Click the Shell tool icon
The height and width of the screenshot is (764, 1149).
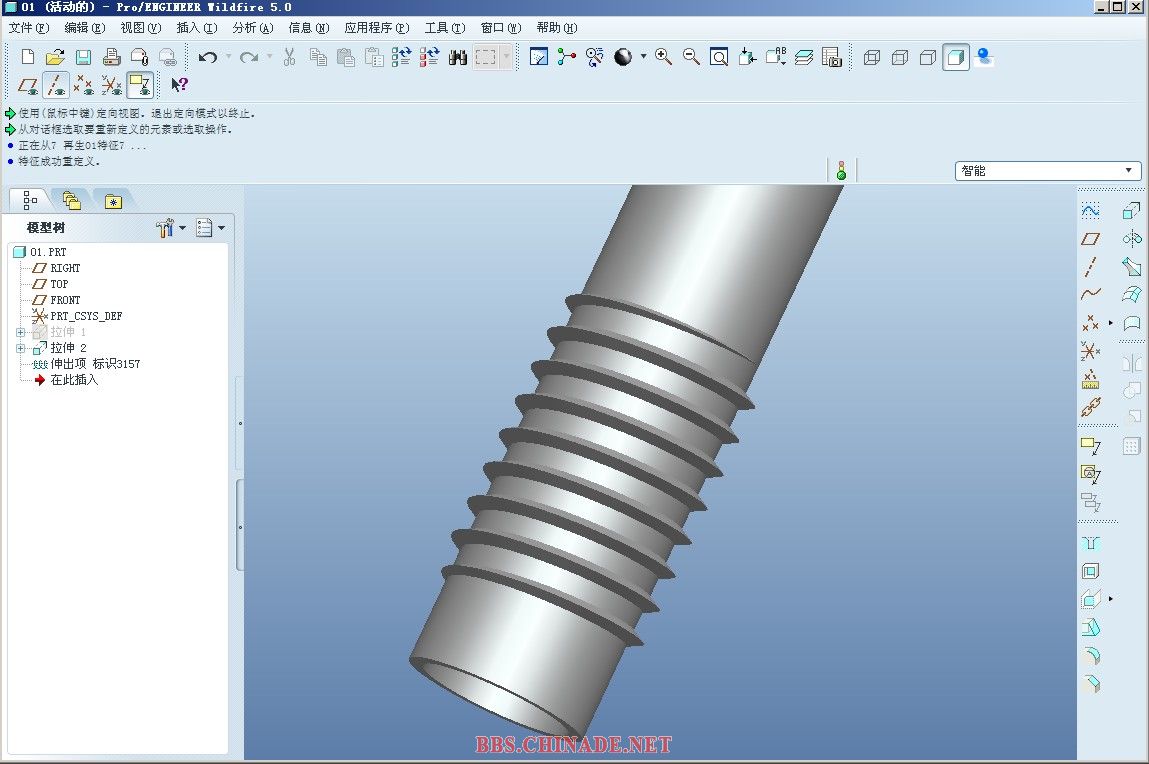click(x=1090, y=571)
